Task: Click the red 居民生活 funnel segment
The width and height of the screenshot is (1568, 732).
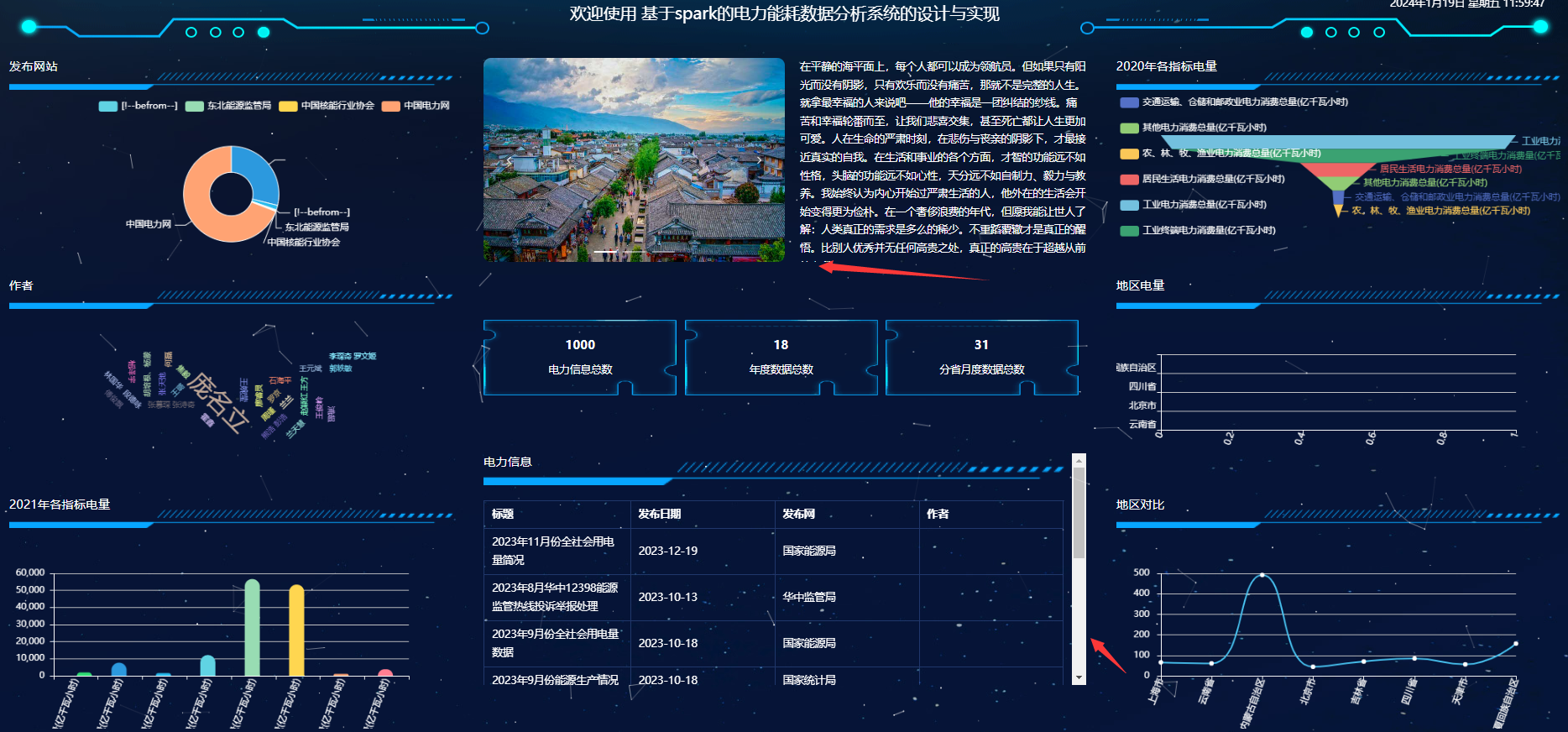Action: pos(1338,170)
